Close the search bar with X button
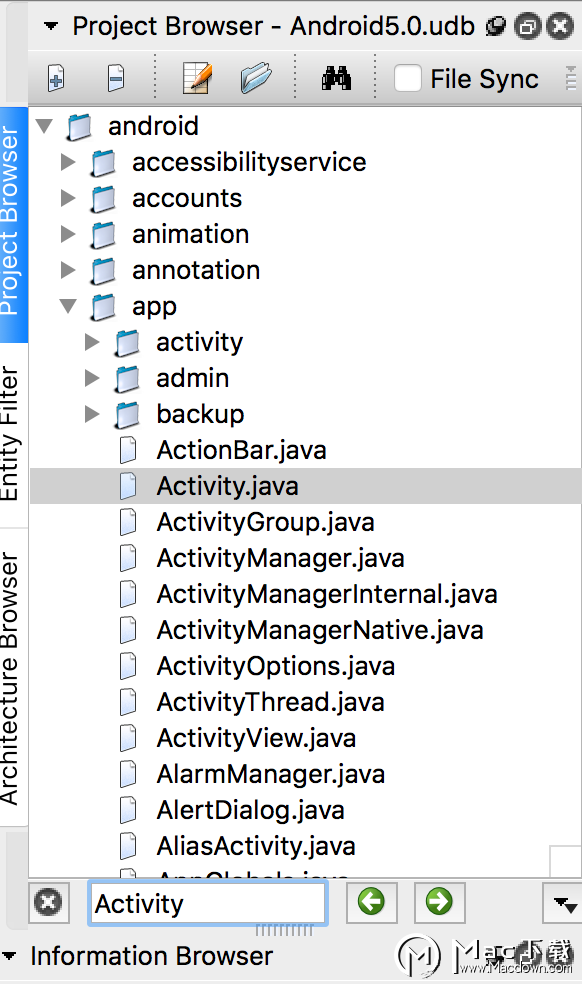The height and width of the screenshot is (984, 582). (48, 902)
